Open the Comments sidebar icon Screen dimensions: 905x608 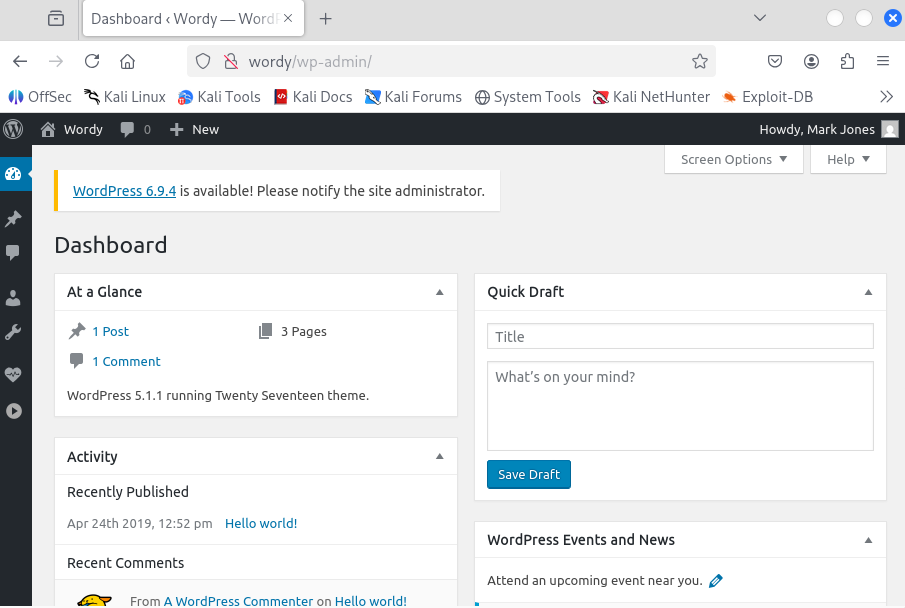point(13,253)
